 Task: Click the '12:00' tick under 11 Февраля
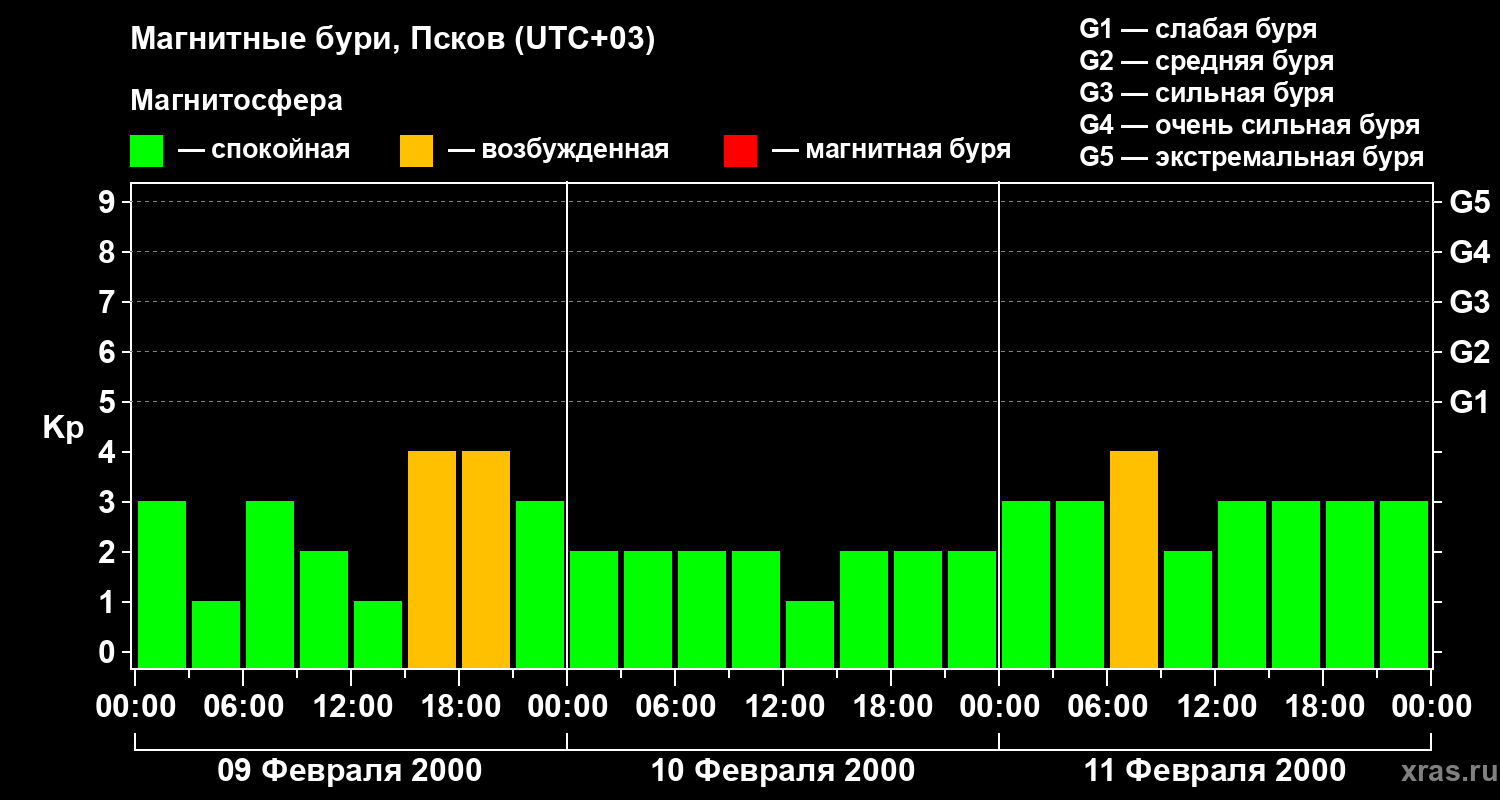pos(1215,707)
